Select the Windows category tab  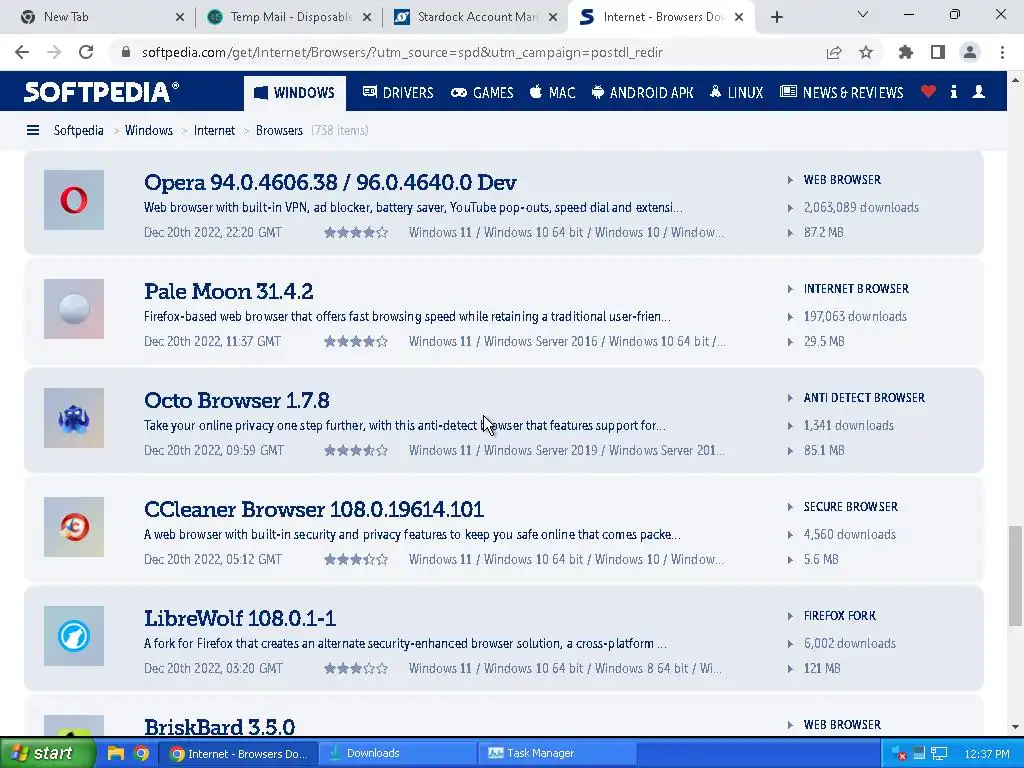pos(295,93)
